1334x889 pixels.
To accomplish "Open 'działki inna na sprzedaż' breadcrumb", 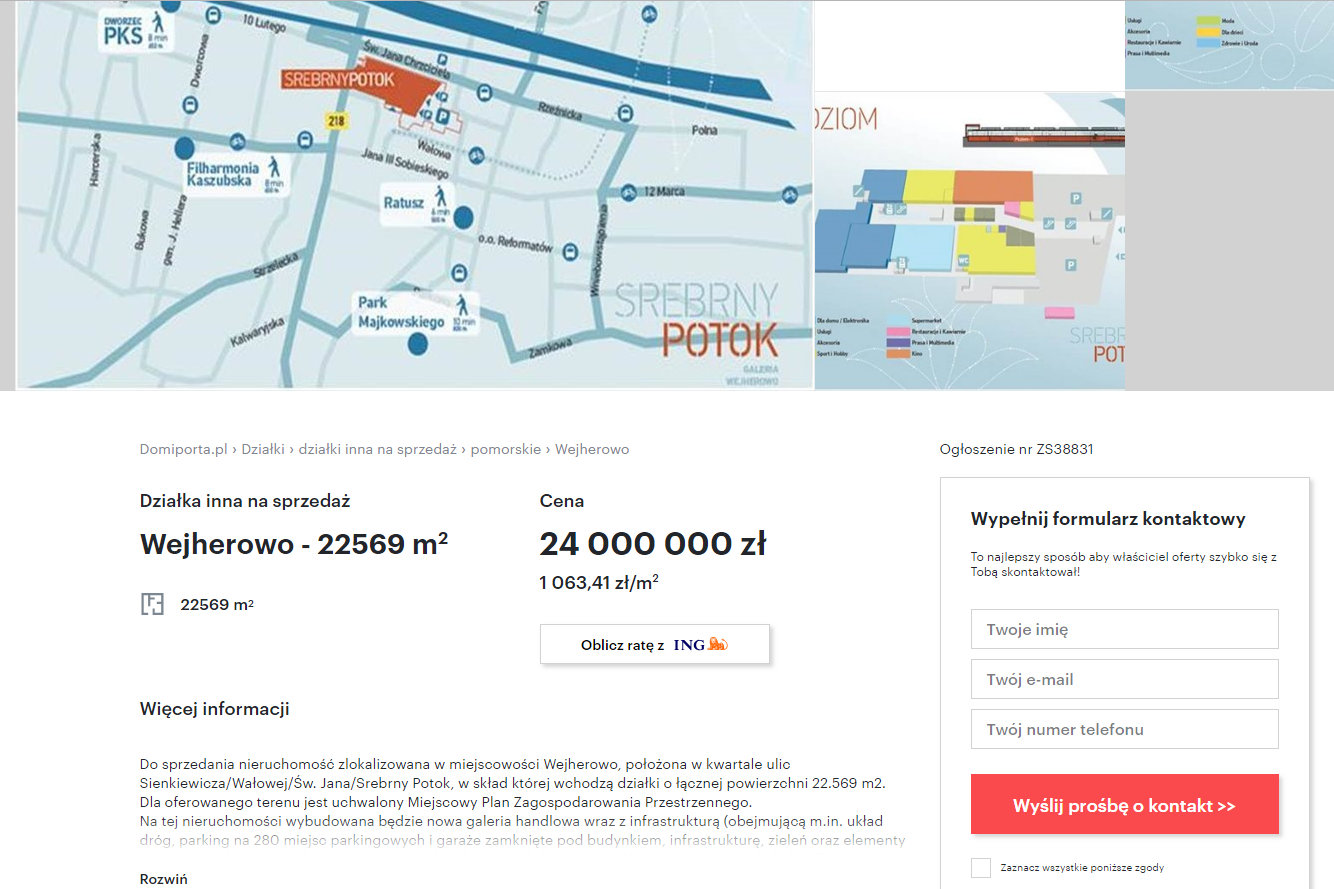I will coord(377,449).
